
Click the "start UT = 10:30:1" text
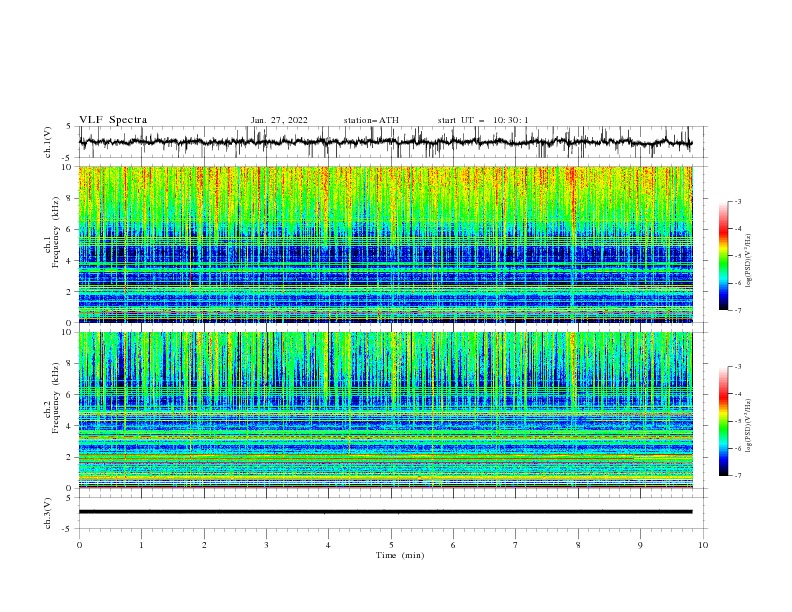pyautogui.click(x=483, y=120)
